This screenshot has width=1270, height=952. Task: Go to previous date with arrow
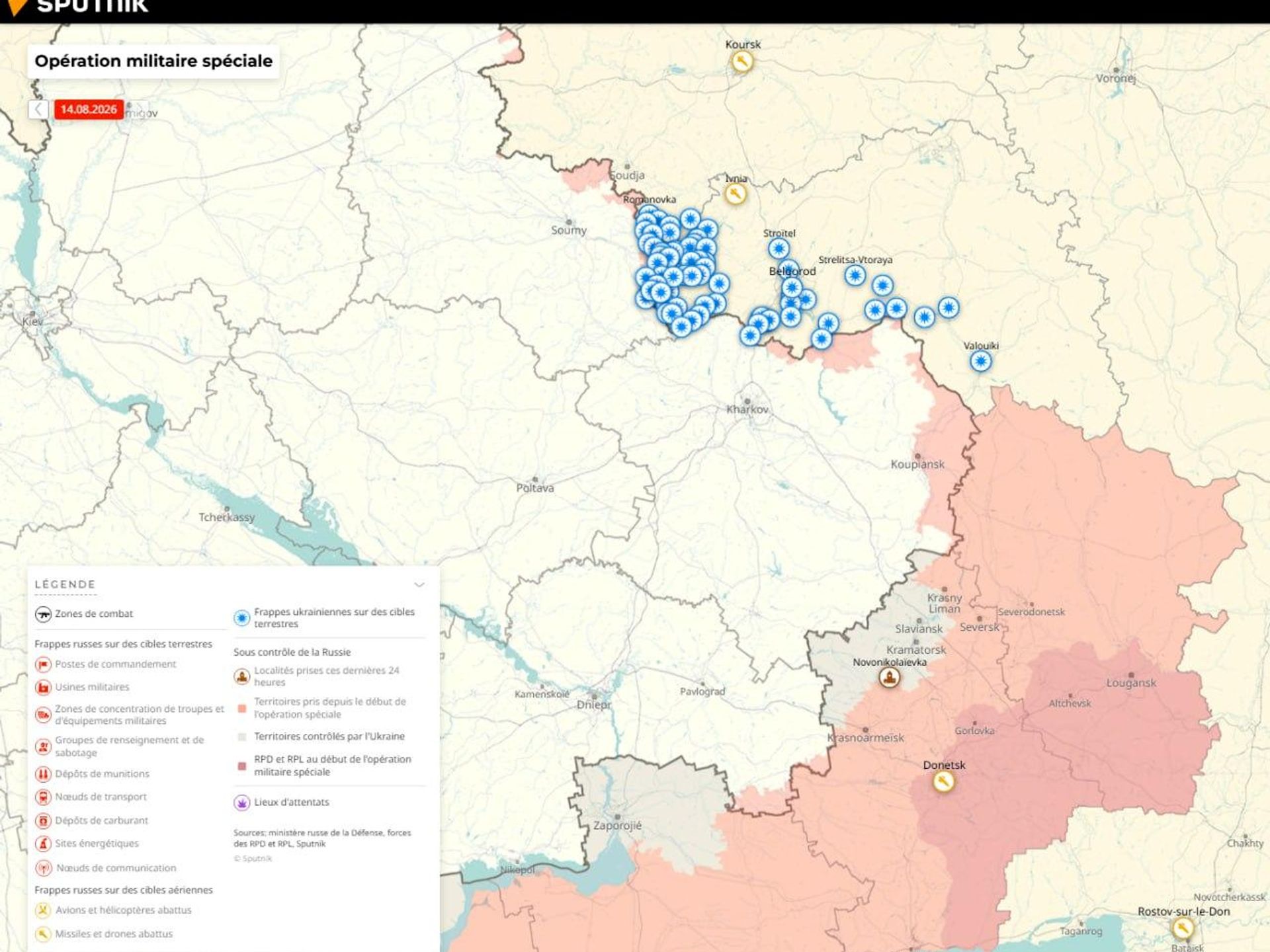pos(38,110)
